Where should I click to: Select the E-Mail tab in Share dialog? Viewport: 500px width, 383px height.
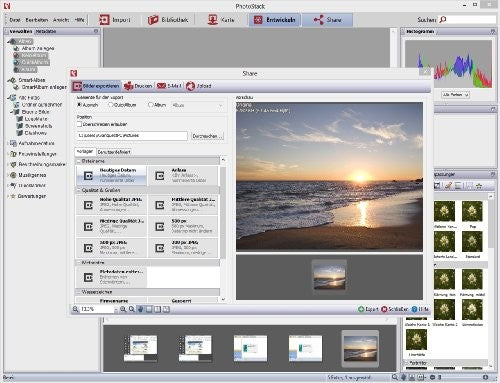point(169,86)
